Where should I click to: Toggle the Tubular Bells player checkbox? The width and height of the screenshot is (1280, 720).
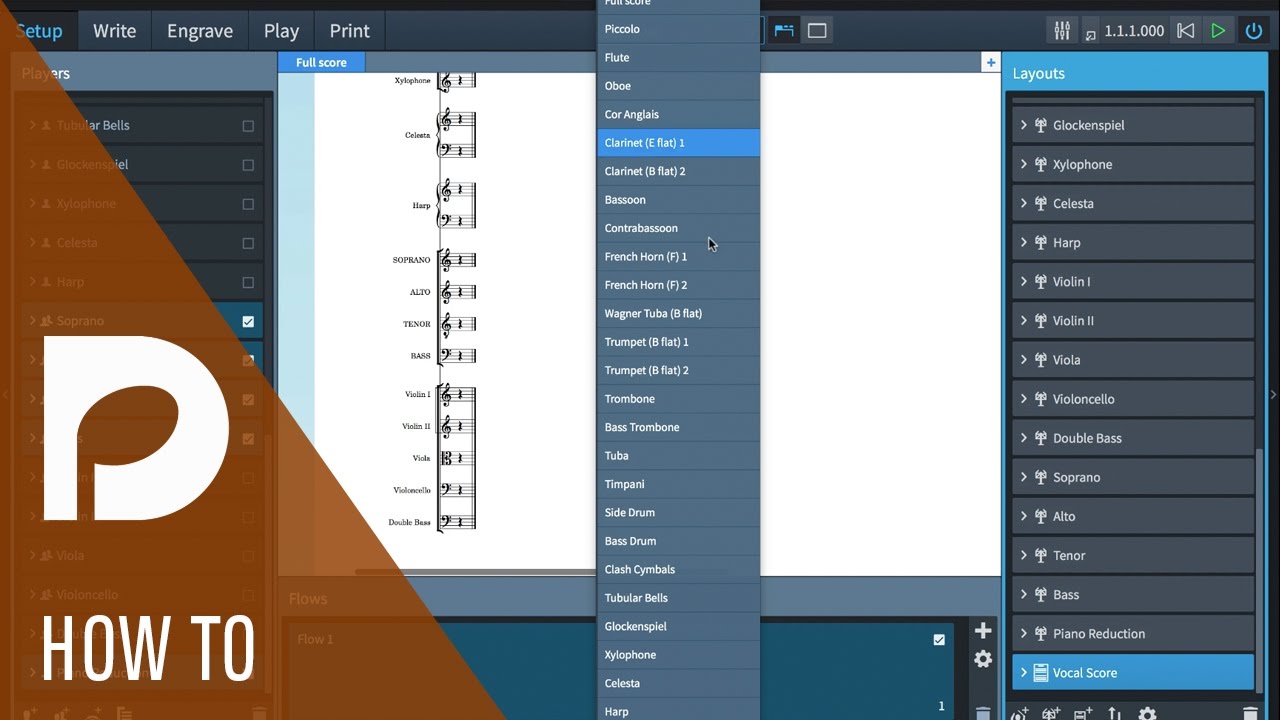point(248,126)
